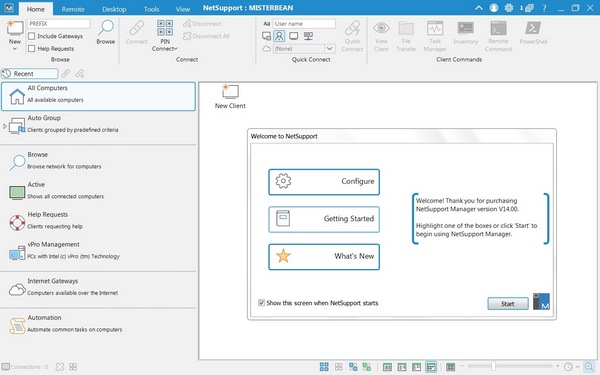Open the View ribbon tab
Viewport: 600px width, 375px height.
tap(183, 9)
